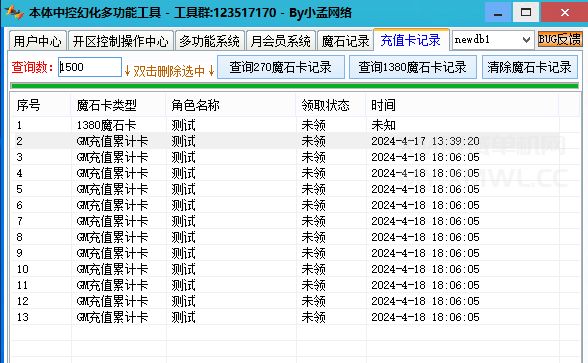The width and height of the screenshot is (588, 363).
Task: Select the 充值卡记录 tab
Action: 411,40
